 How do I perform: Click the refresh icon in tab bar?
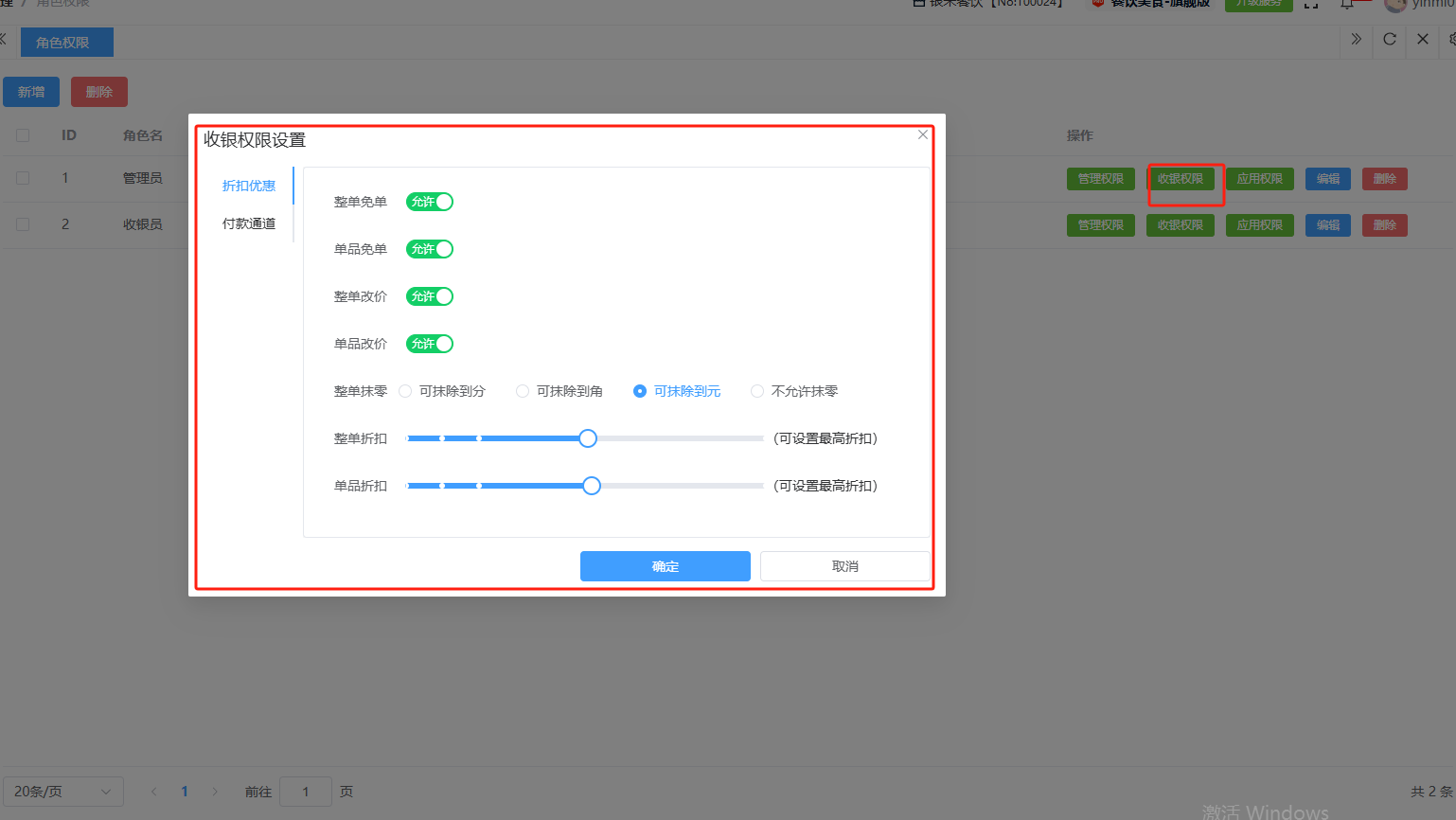[1390, 39]
